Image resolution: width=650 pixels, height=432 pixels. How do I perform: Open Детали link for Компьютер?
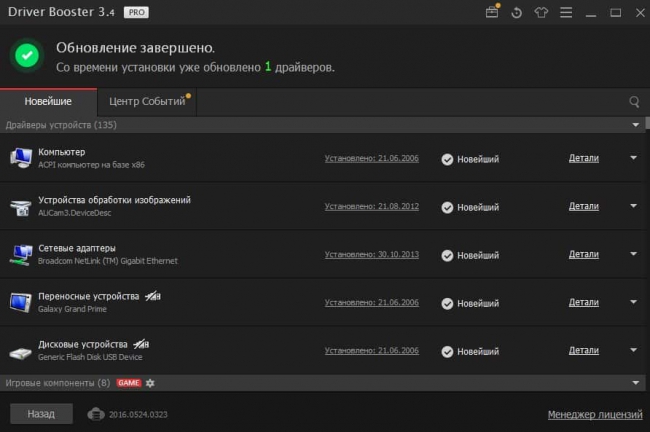pyautogui.click(x=584, y=158)
